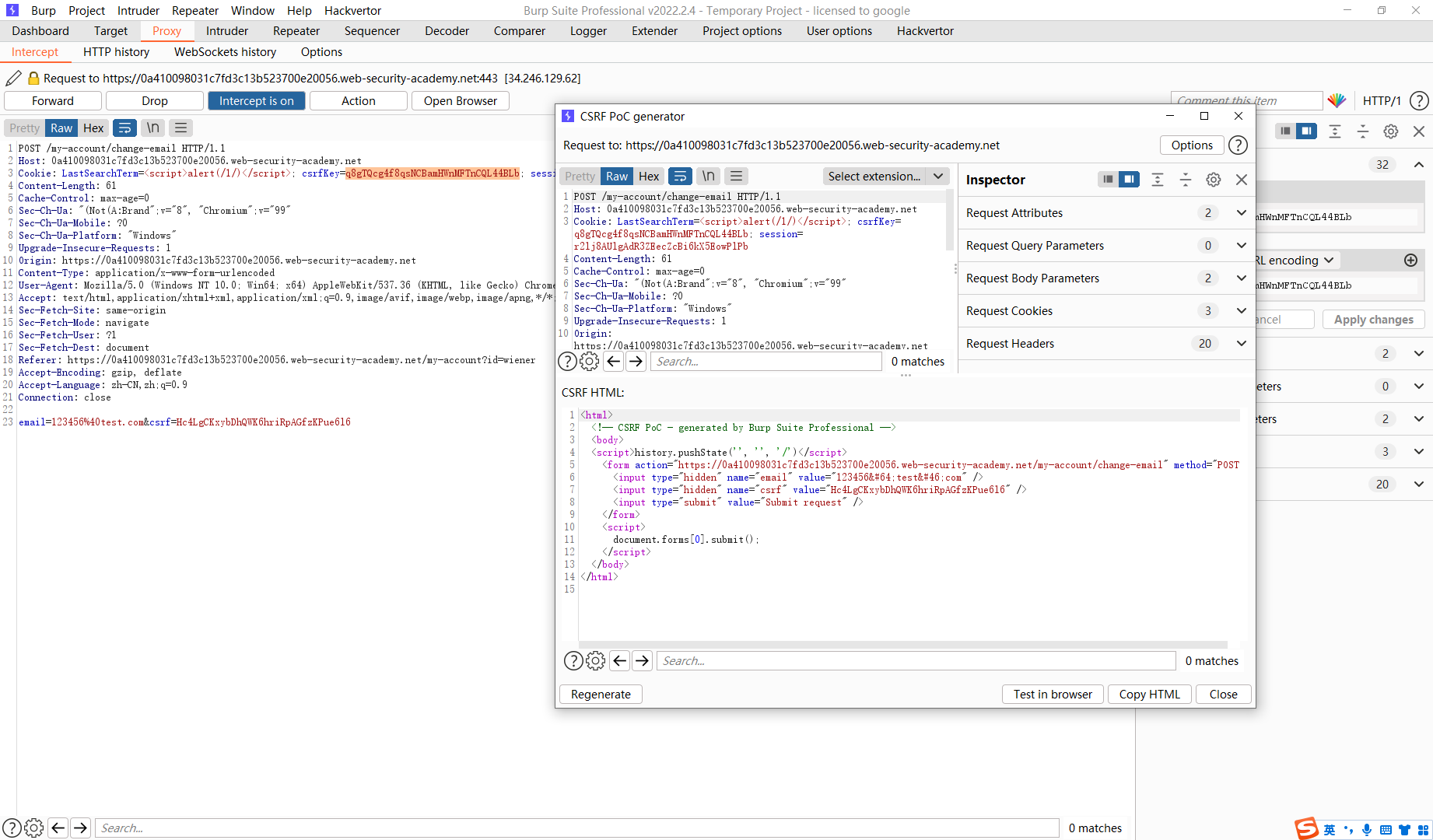This screenshot has width=1433, height=840.
Task: Click previous match arrow for CSRF HTML search
Action: coord(620,660)
